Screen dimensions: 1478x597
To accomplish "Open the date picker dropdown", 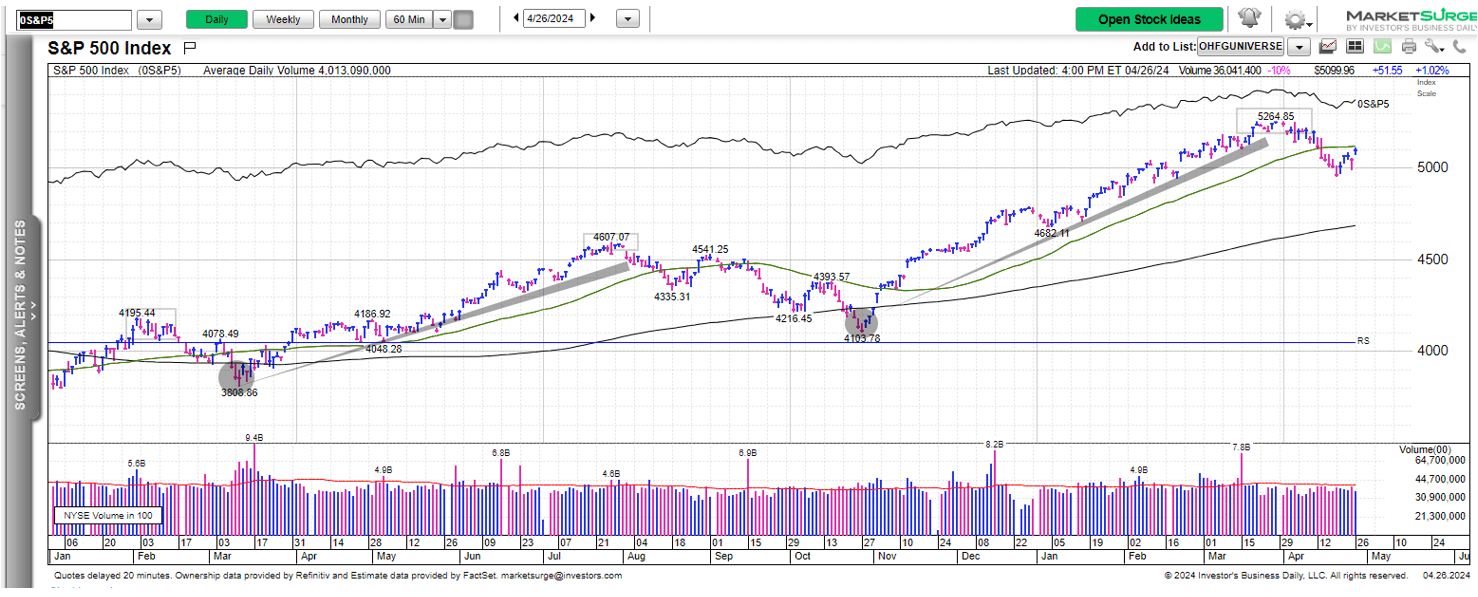I will click(x=628, y=17).
